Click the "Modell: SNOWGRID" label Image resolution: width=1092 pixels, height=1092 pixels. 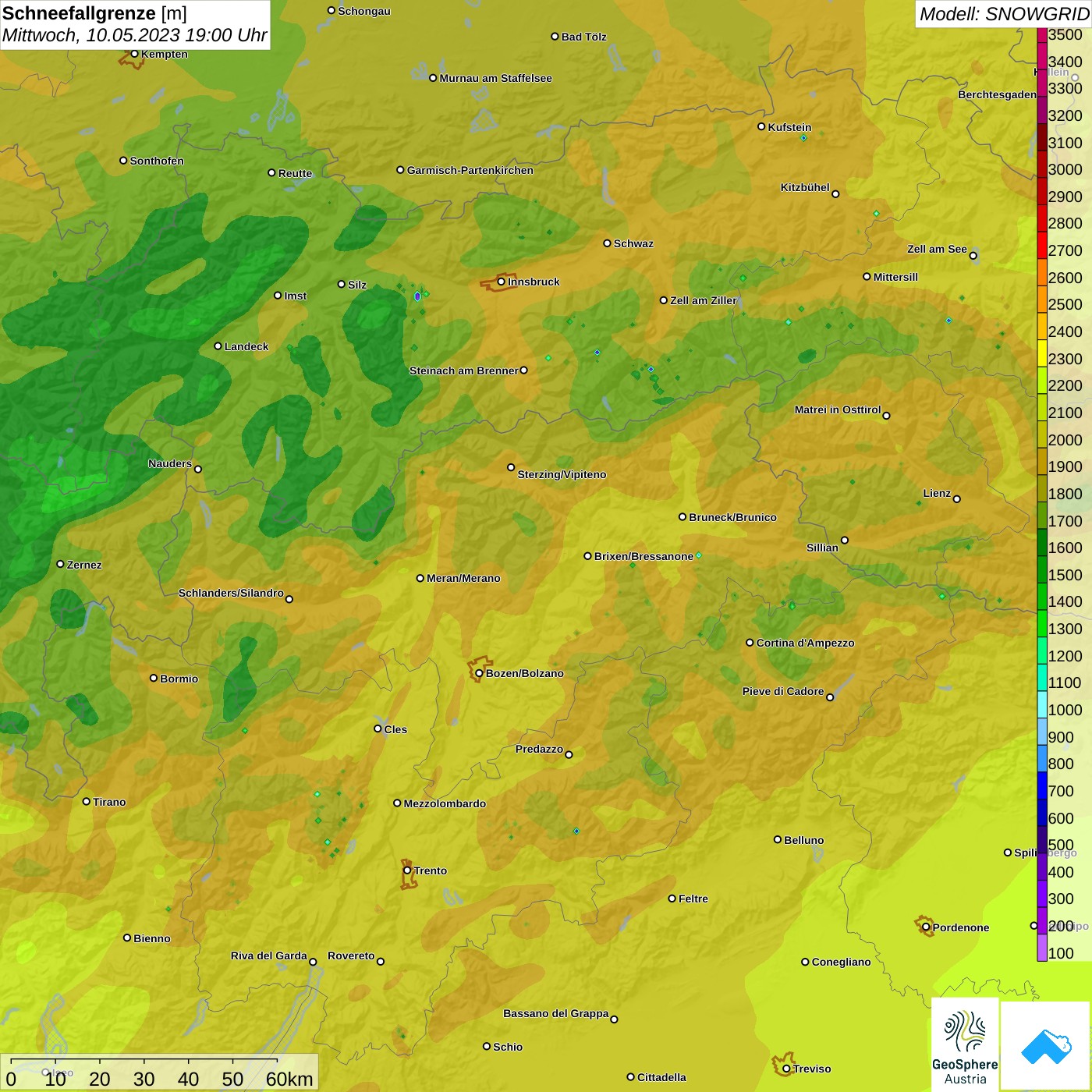tap(1004, 14)
